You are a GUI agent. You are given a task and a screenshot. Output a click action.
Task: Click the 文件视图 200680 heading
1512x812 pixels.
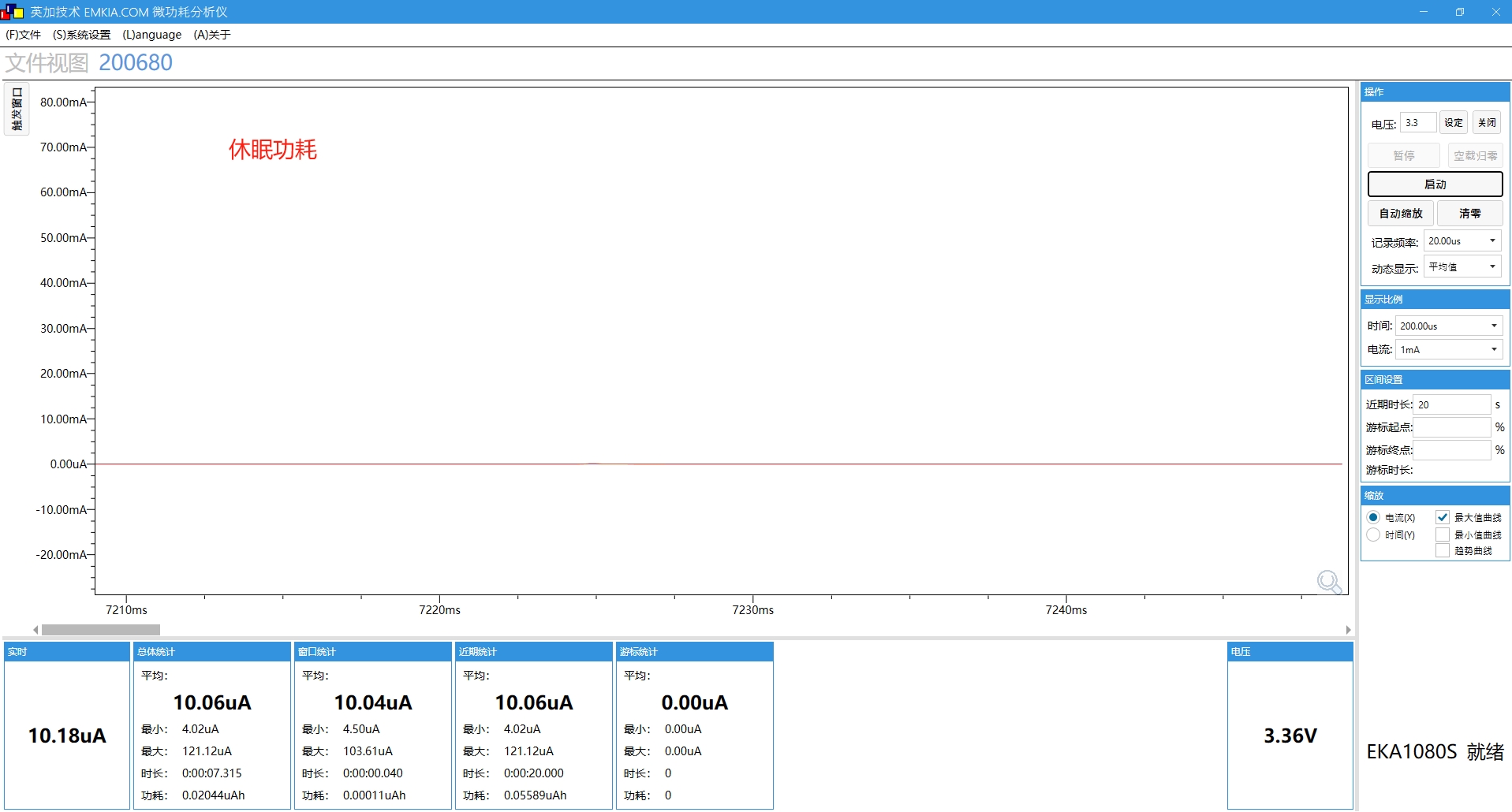click(x=88, y=62)
